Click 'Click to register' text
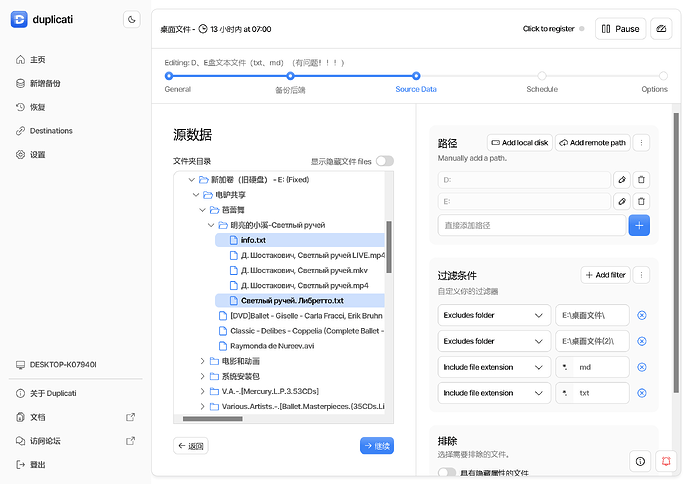Screen dimensions: 690x484 (548, 29)
